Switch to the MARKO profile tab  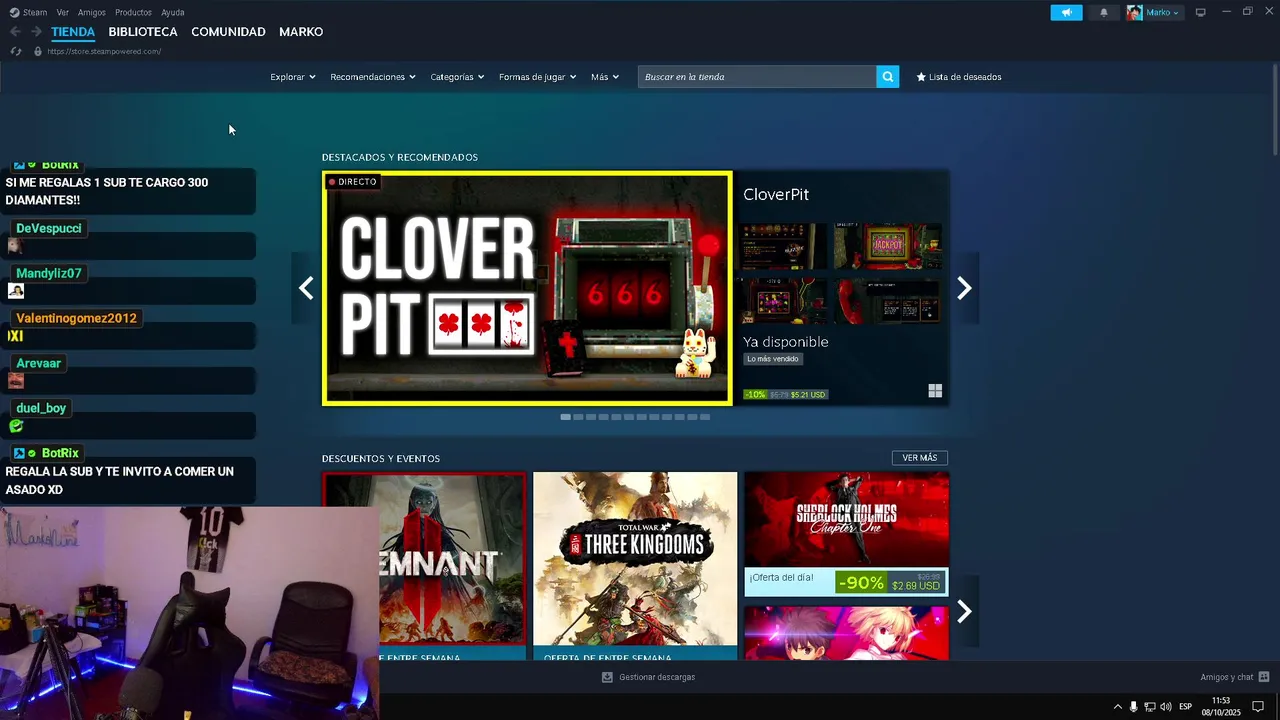[301, 32]
